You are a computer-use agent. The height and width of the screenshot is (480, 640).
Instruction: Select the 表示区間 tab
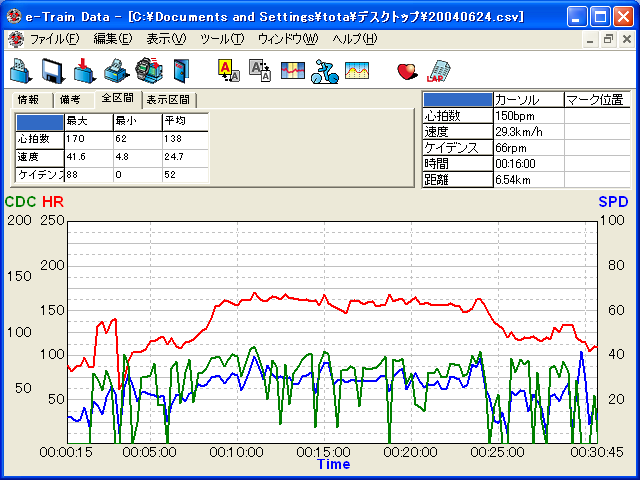168,100
